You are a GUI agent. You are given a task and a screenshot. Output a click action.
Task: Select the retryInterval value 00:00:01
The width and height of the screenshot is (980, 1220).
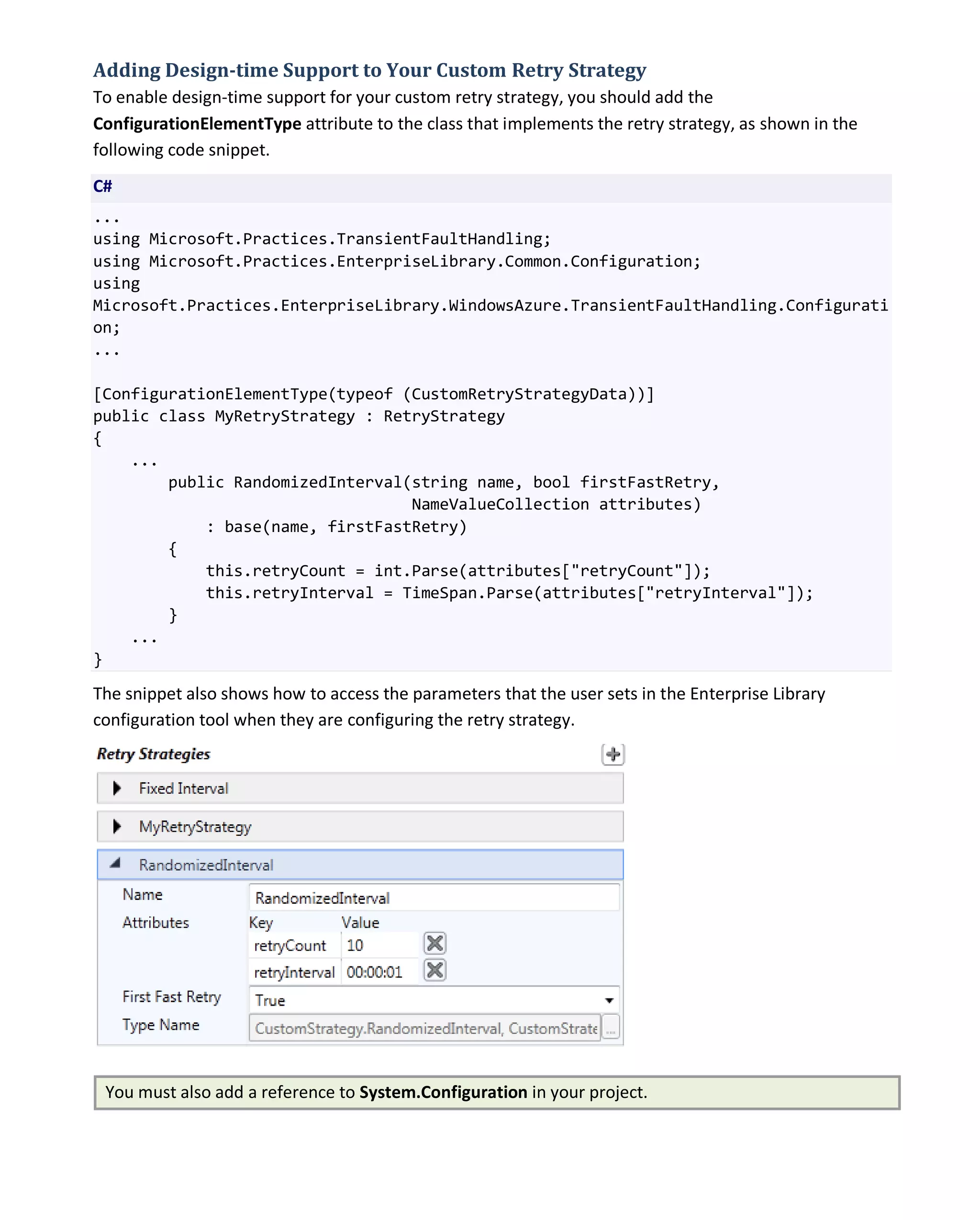click(379, 972)
